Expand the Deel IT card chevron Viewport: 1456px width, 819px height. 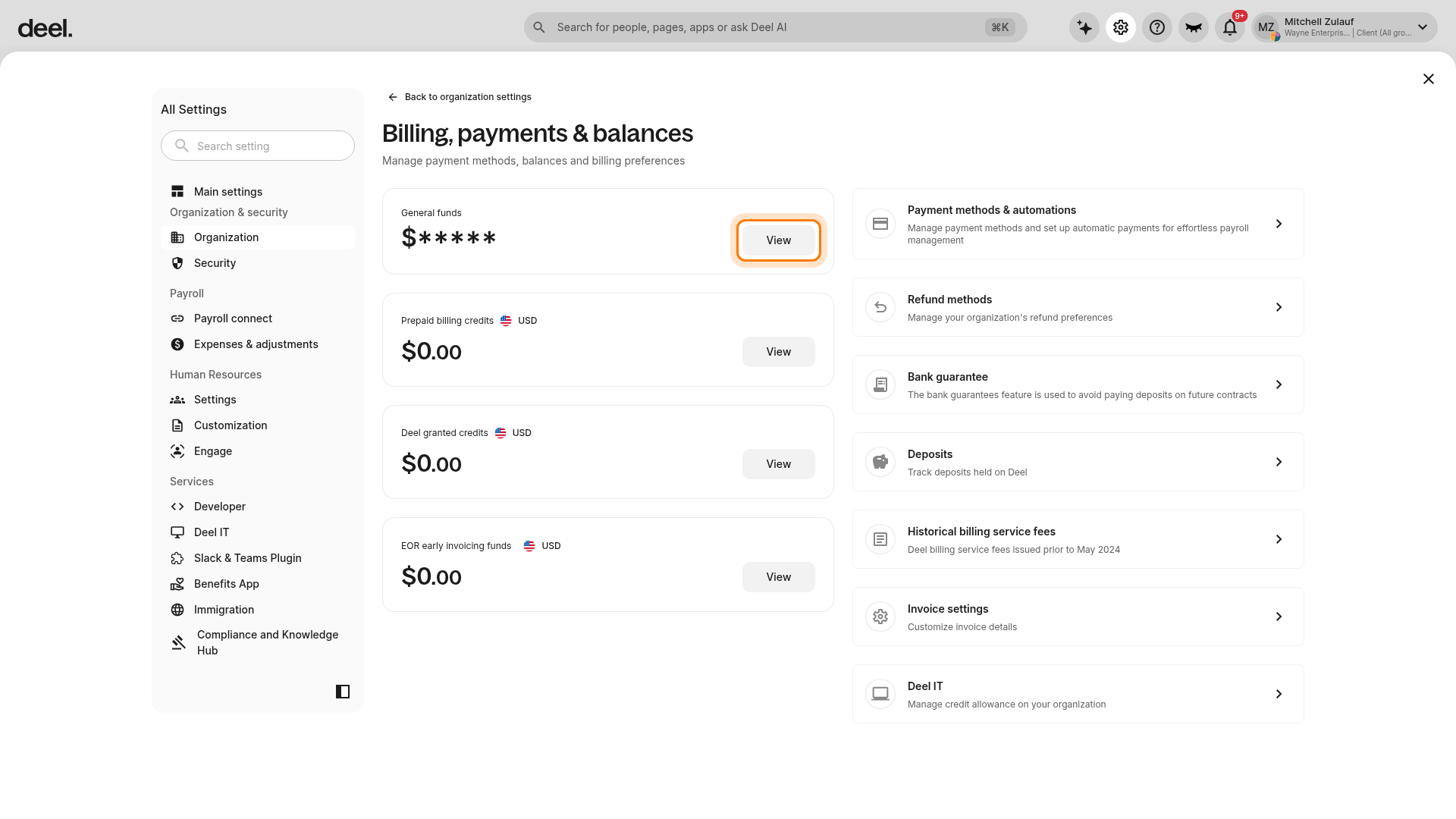pyautogui.click(x=1279, y=694)
